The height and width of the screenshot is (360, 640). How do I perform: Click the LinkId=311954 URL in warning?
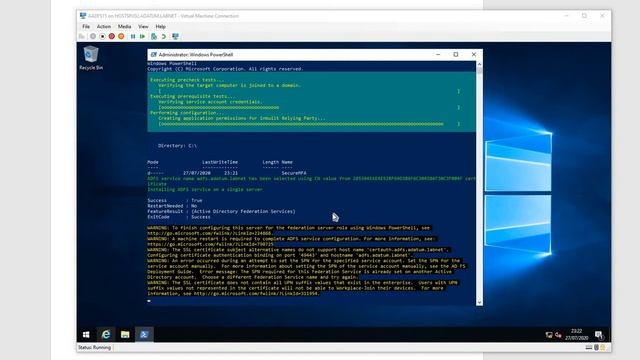click(257, 293)
